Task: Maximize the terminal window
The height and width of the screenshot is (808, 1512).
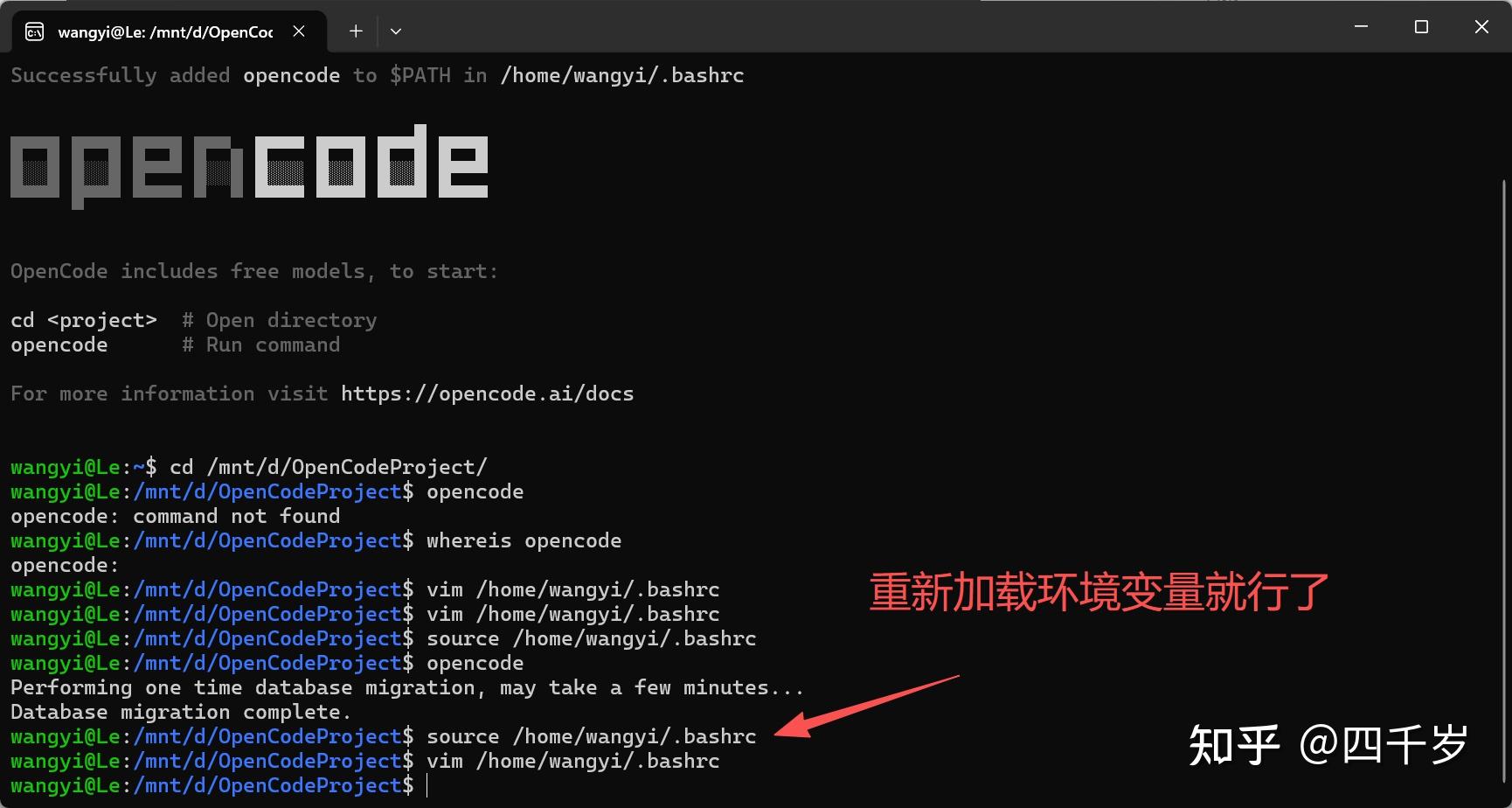Action: (1421, 27)
